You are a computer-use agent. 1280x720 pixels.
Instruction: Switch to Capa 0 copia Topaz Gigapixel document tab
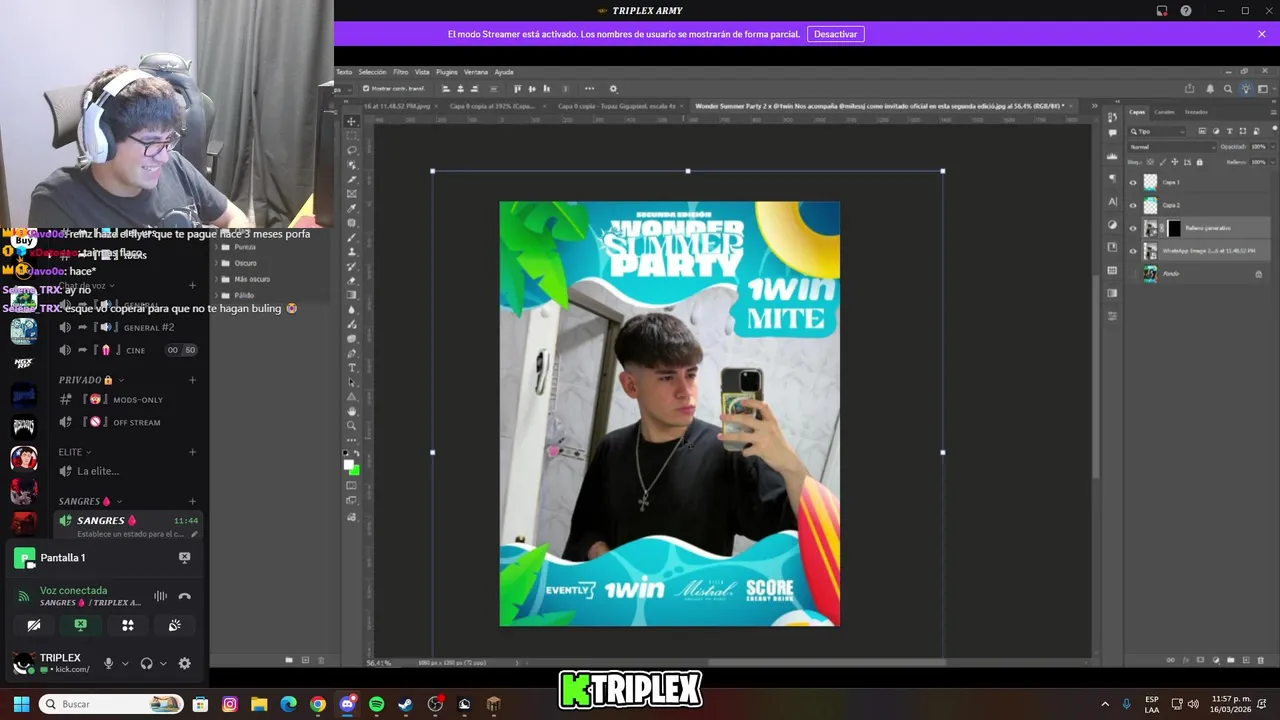[x=618, y=105]
